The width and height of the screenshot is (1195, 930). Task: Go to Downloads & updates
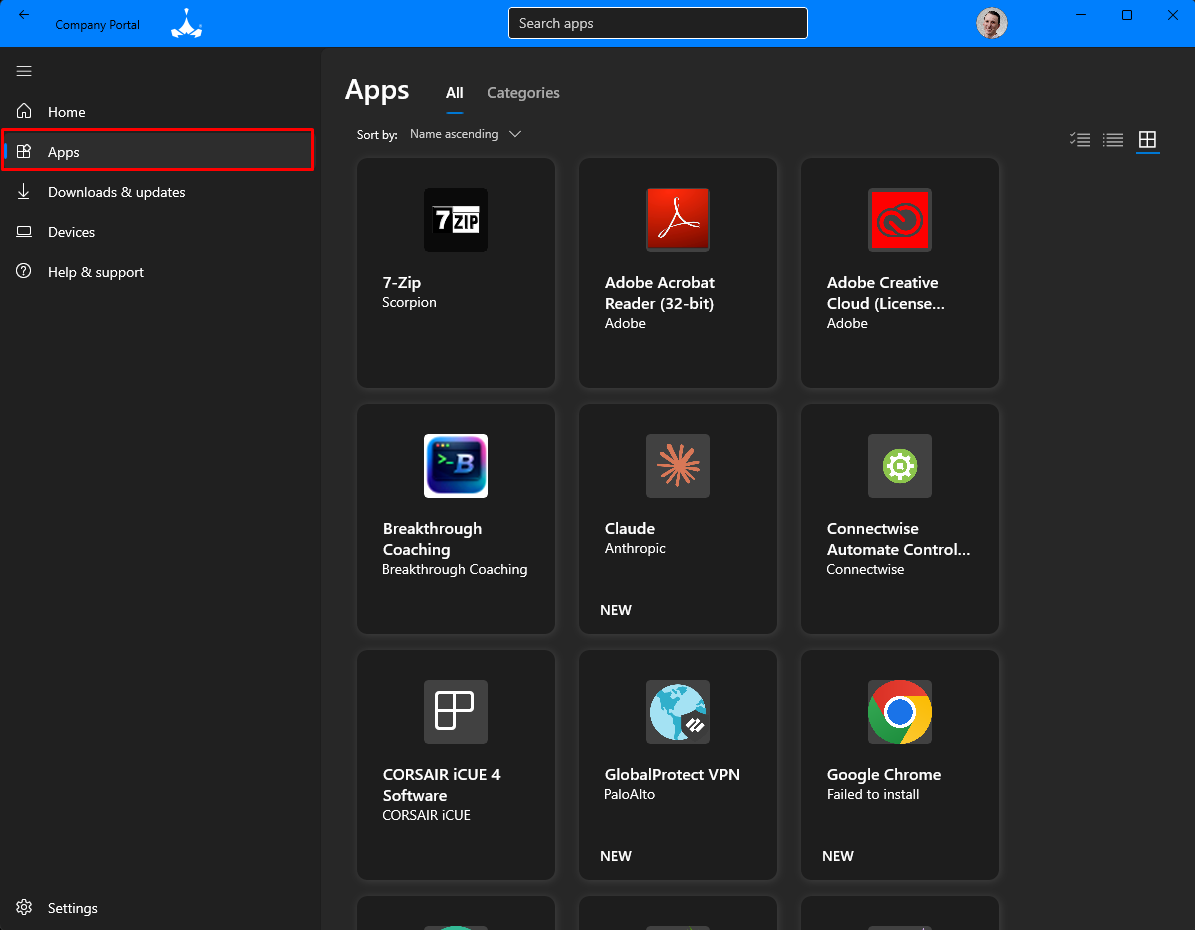(116, 192)
